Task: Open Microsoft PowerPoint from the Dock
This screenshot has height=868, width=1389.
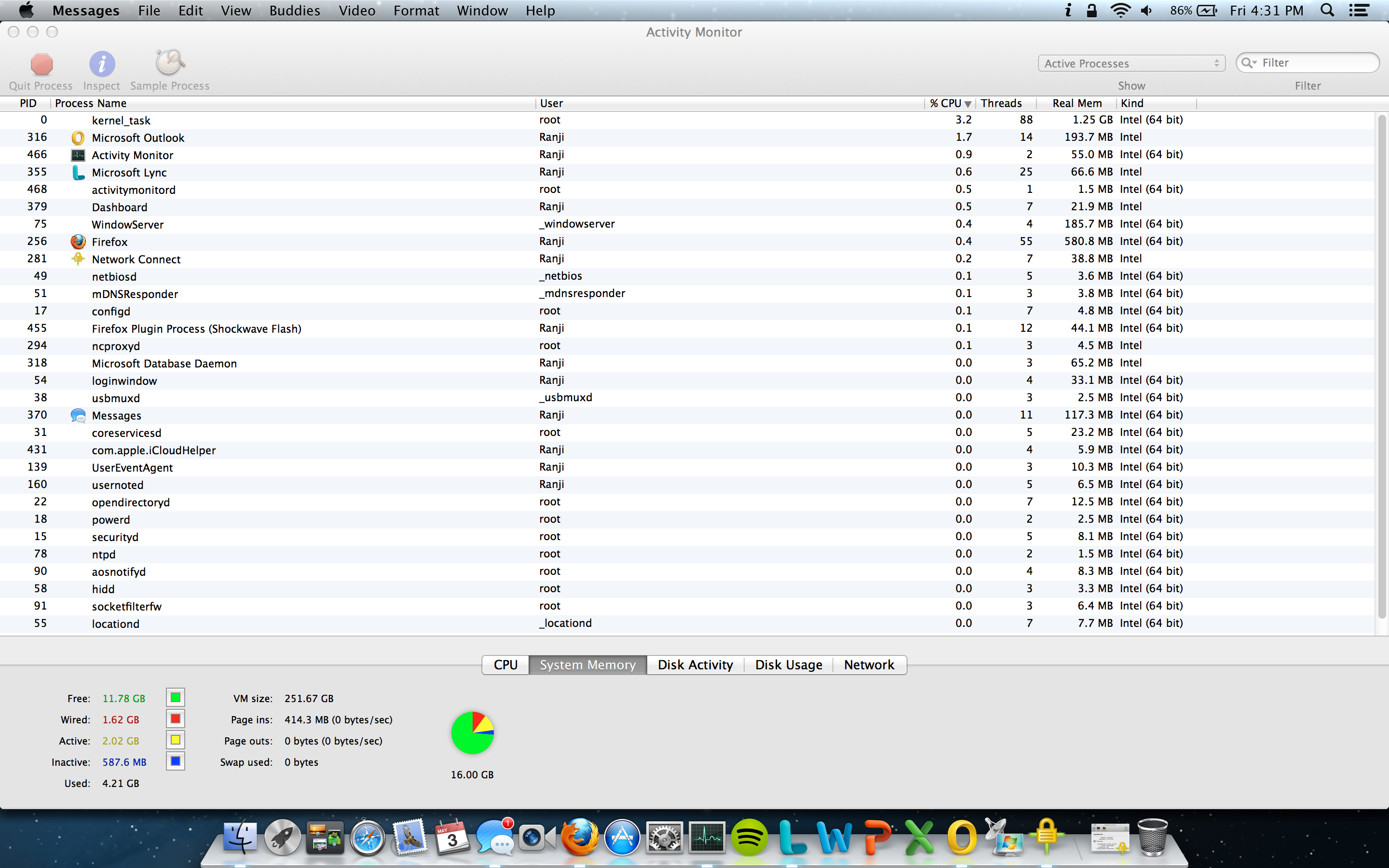Action: (878, 838)
